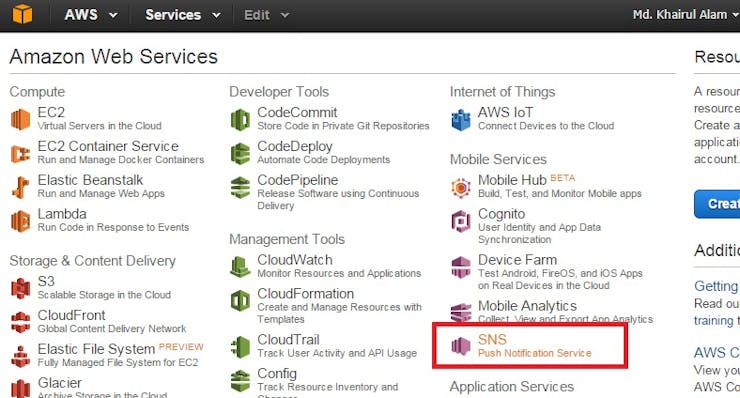The height and width of the screenshot is (398, 740).
Task: Open the EC2 service icon
Action: [20, 119]
